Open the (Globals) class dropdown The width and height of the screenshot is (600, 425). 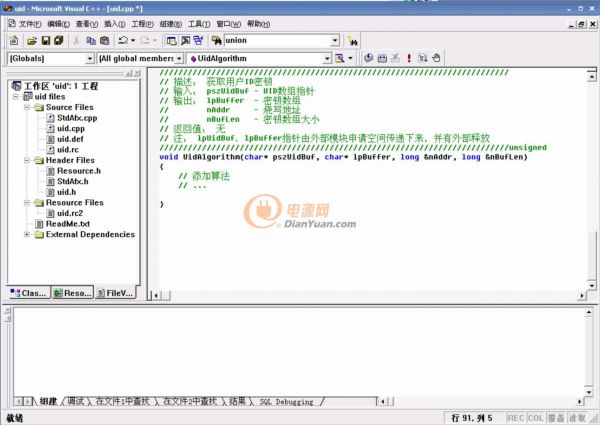tap(90, 59)
